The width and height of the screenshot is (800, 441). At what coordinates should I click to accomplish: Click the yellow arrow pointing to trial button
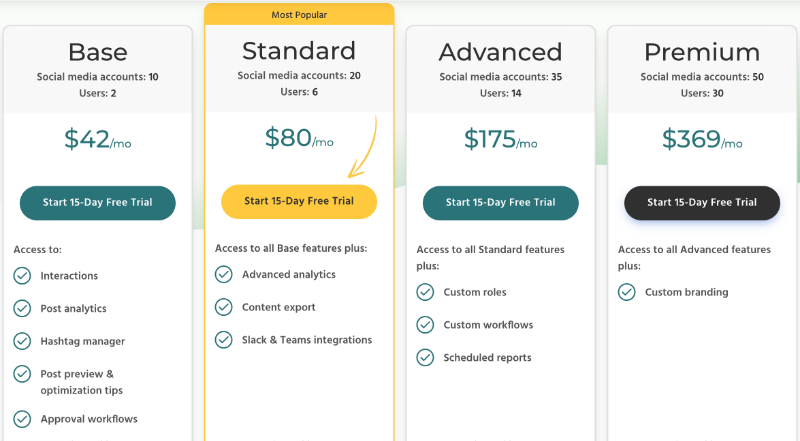363,146
